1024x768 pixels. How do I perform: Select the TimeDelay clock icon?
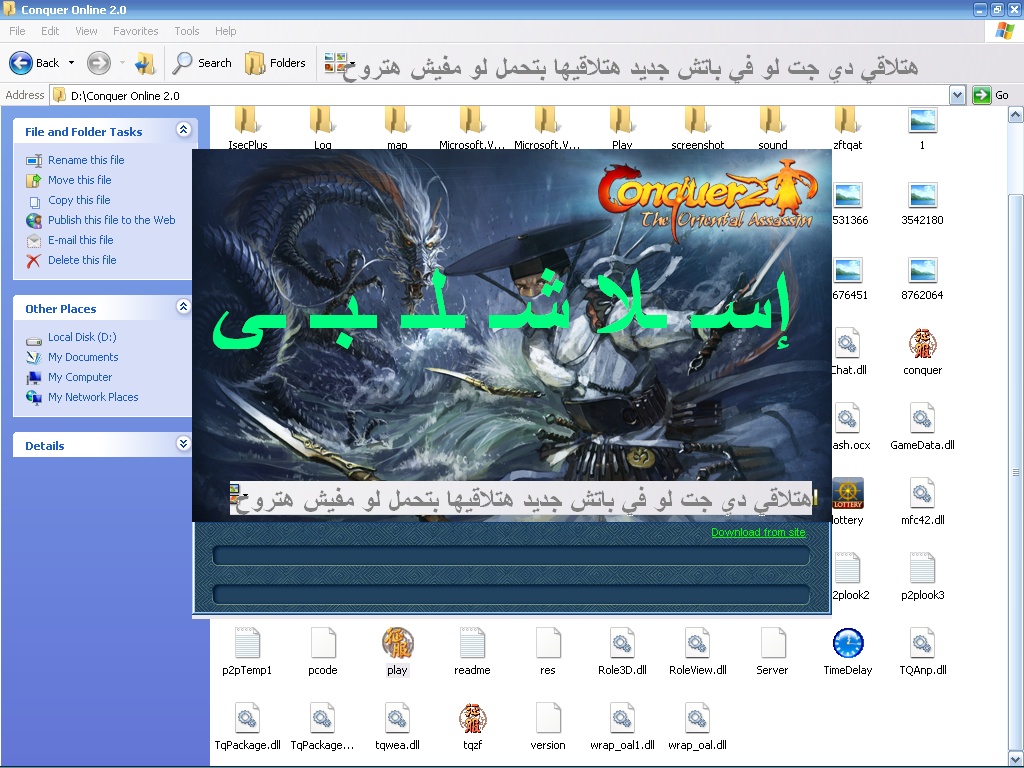[848, 652]
